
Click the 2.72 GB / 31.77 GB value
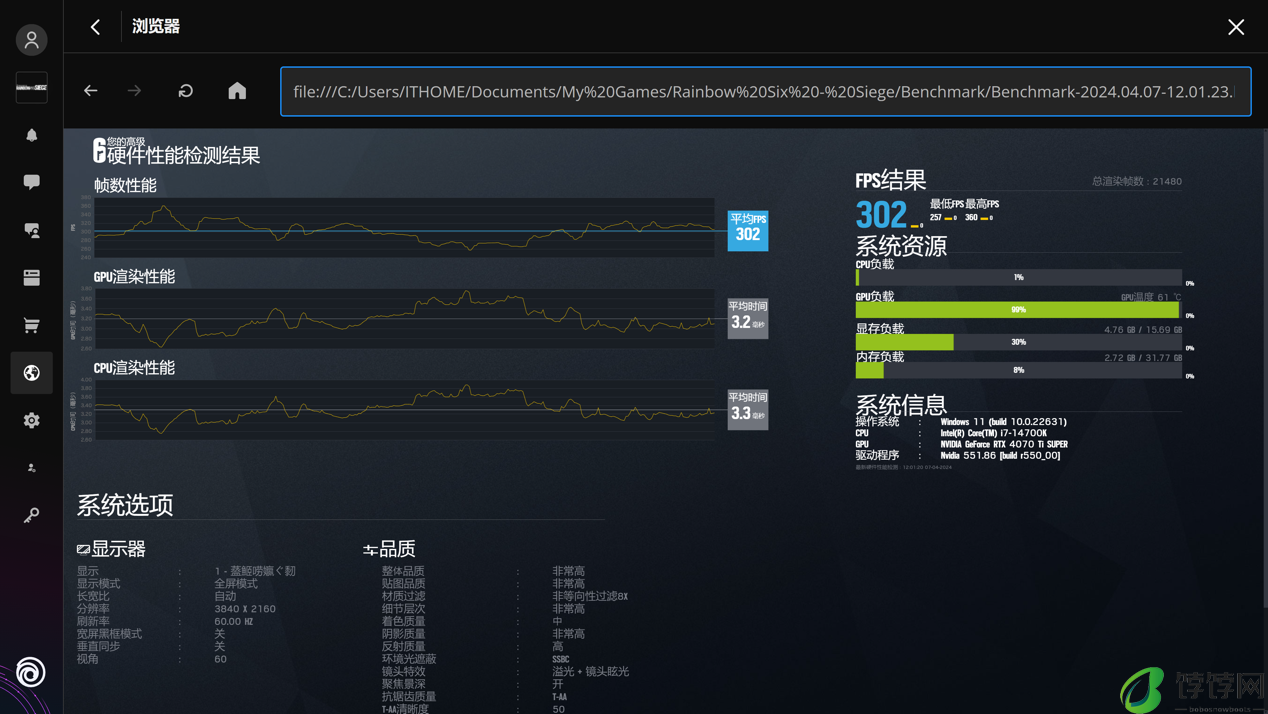coord(1143,357)
